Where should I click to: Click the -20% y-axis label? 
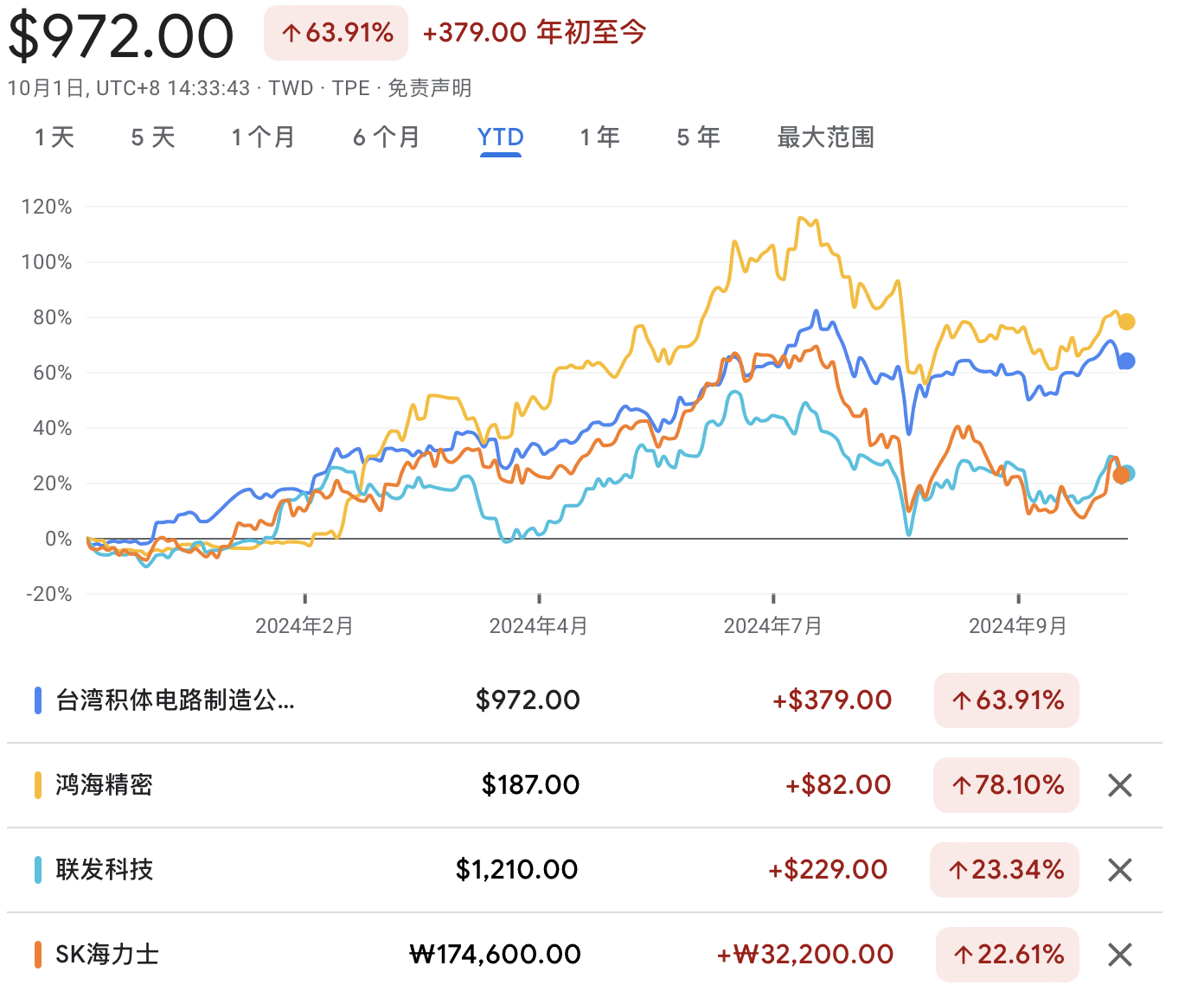click(49, 594)
